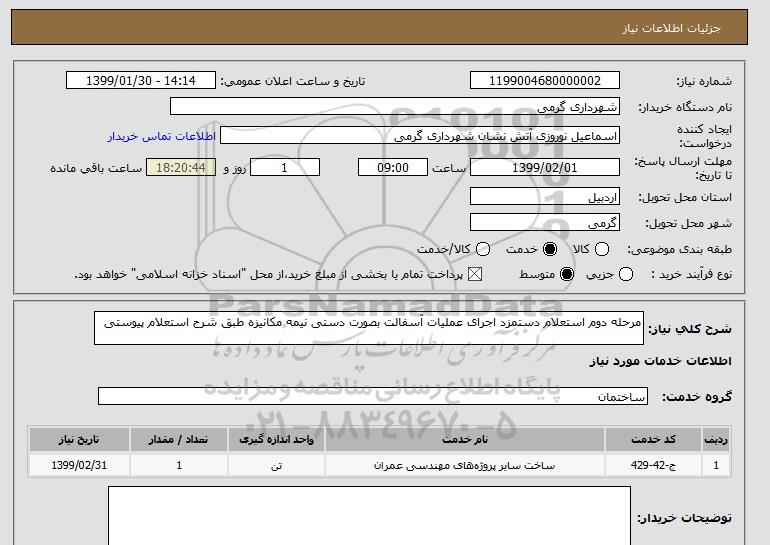Select the خدمت radio button
770x545 pixels.
[x=550, y=249]
